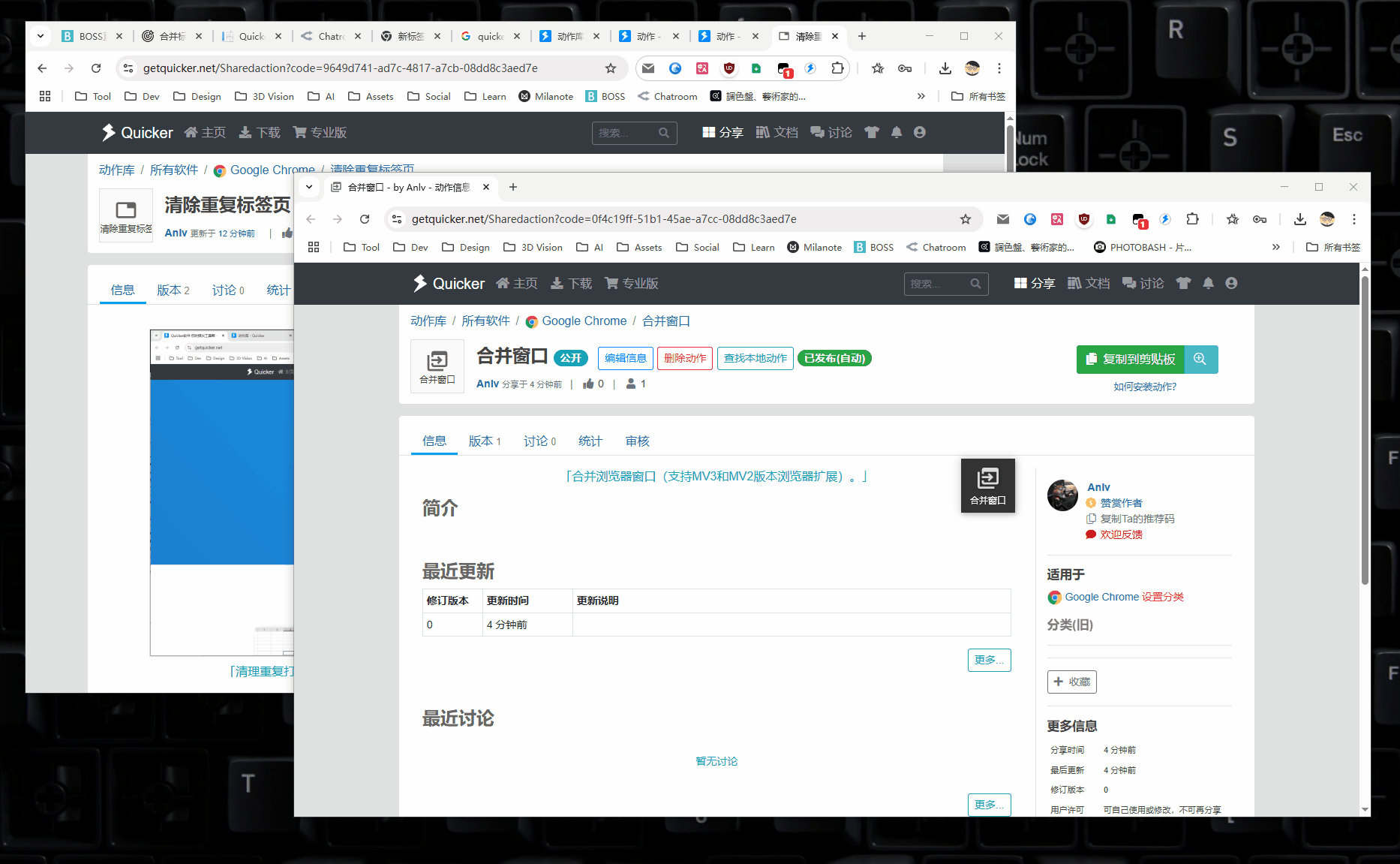
Task: Click password key icon in front window
Action: [1260, 219]
